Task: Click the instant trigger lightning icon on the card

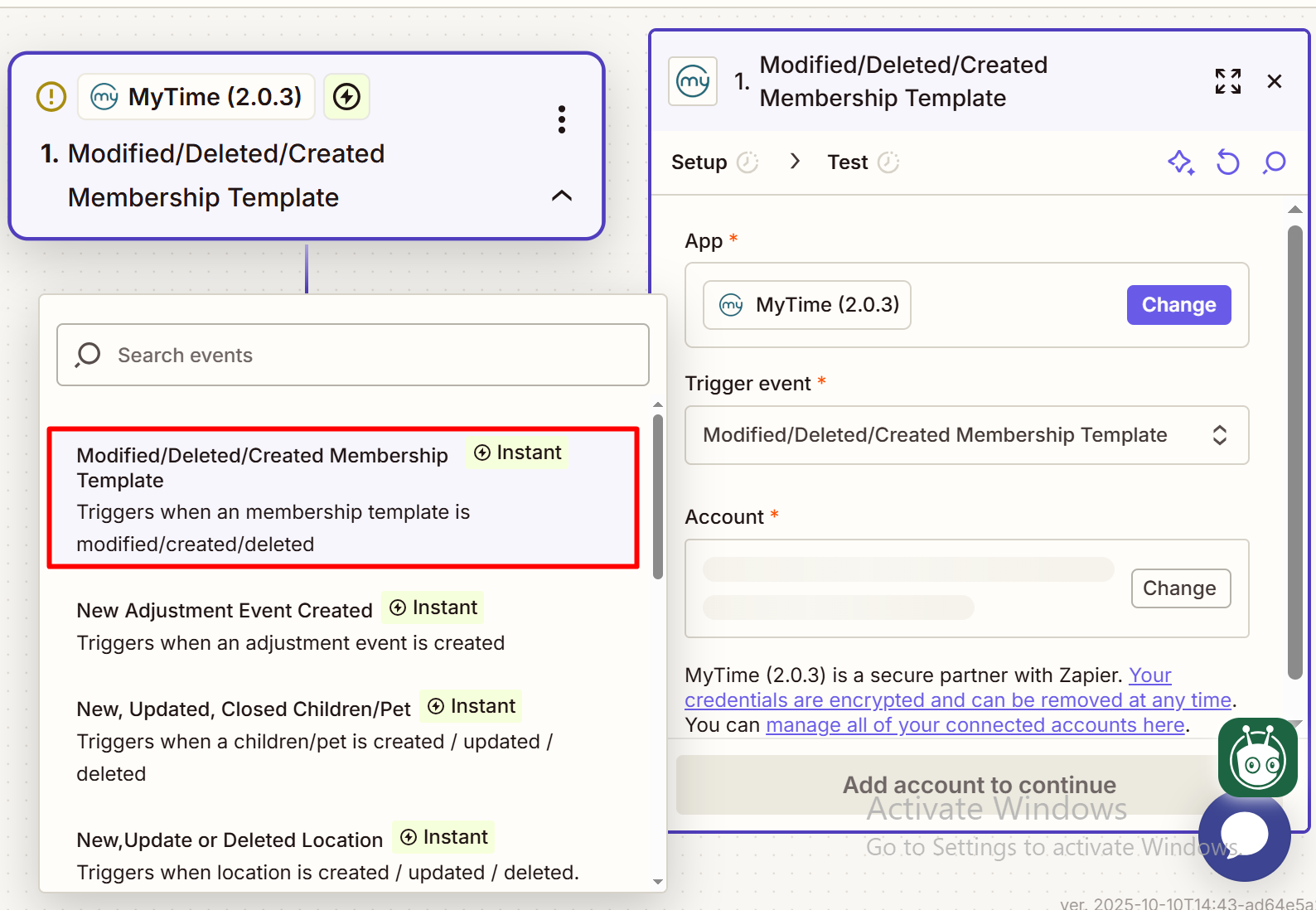Action: [x=346, y=96]
